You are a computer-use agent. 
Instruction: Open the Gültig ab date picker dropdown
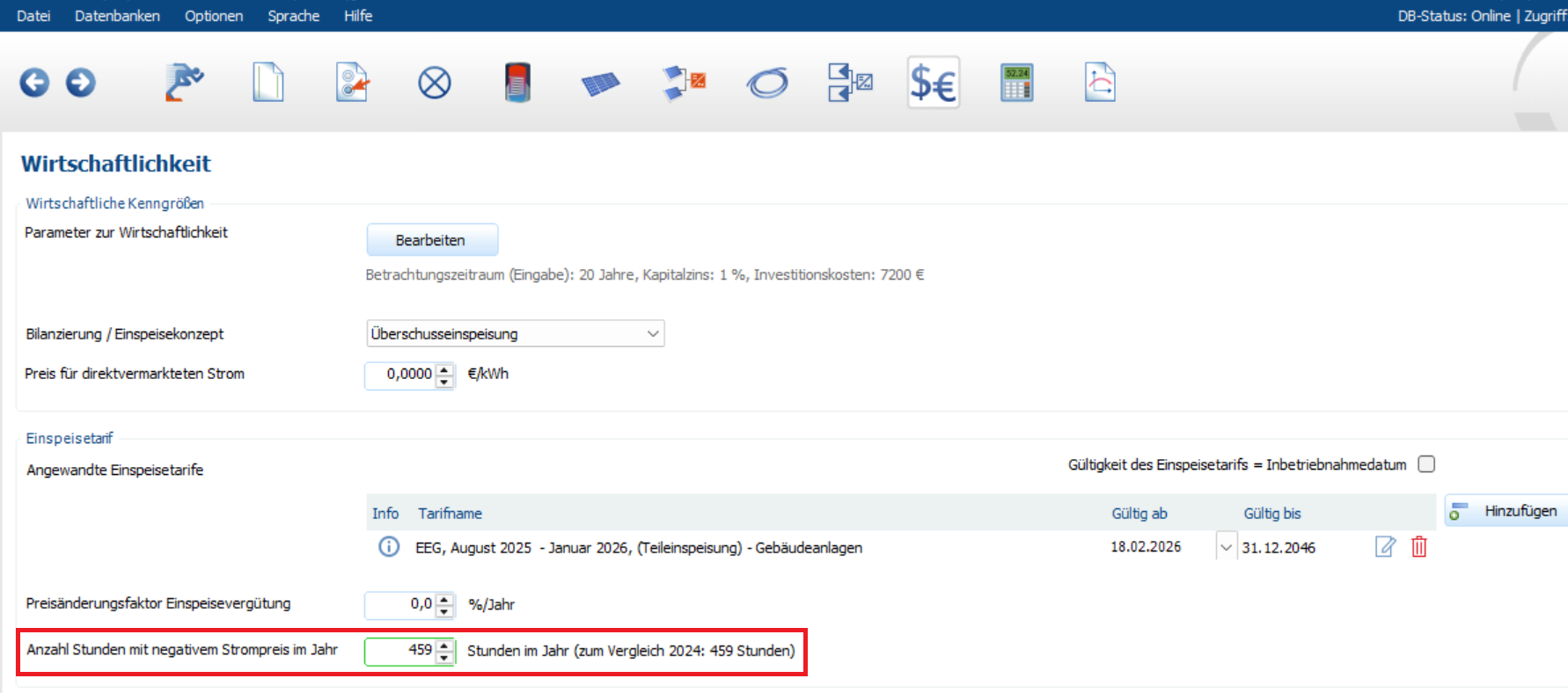[1226, 547]
